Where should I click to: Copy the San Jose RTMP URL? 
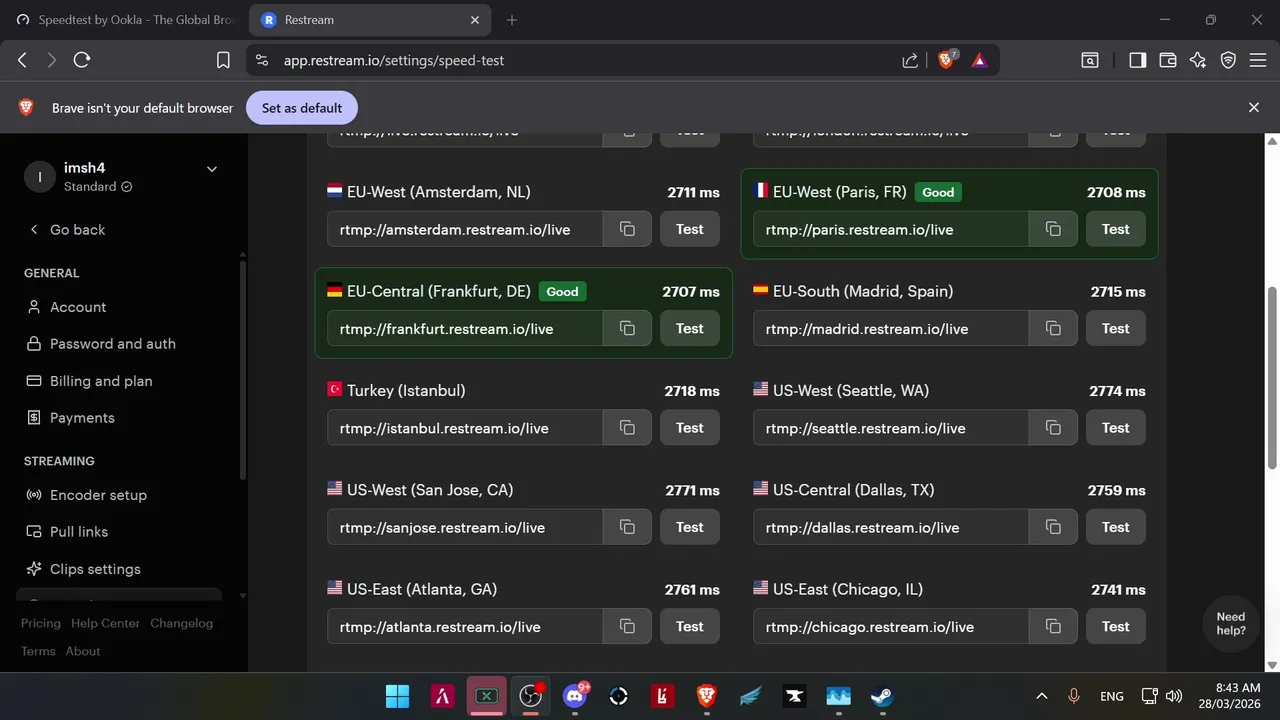[x=627, y=527]
